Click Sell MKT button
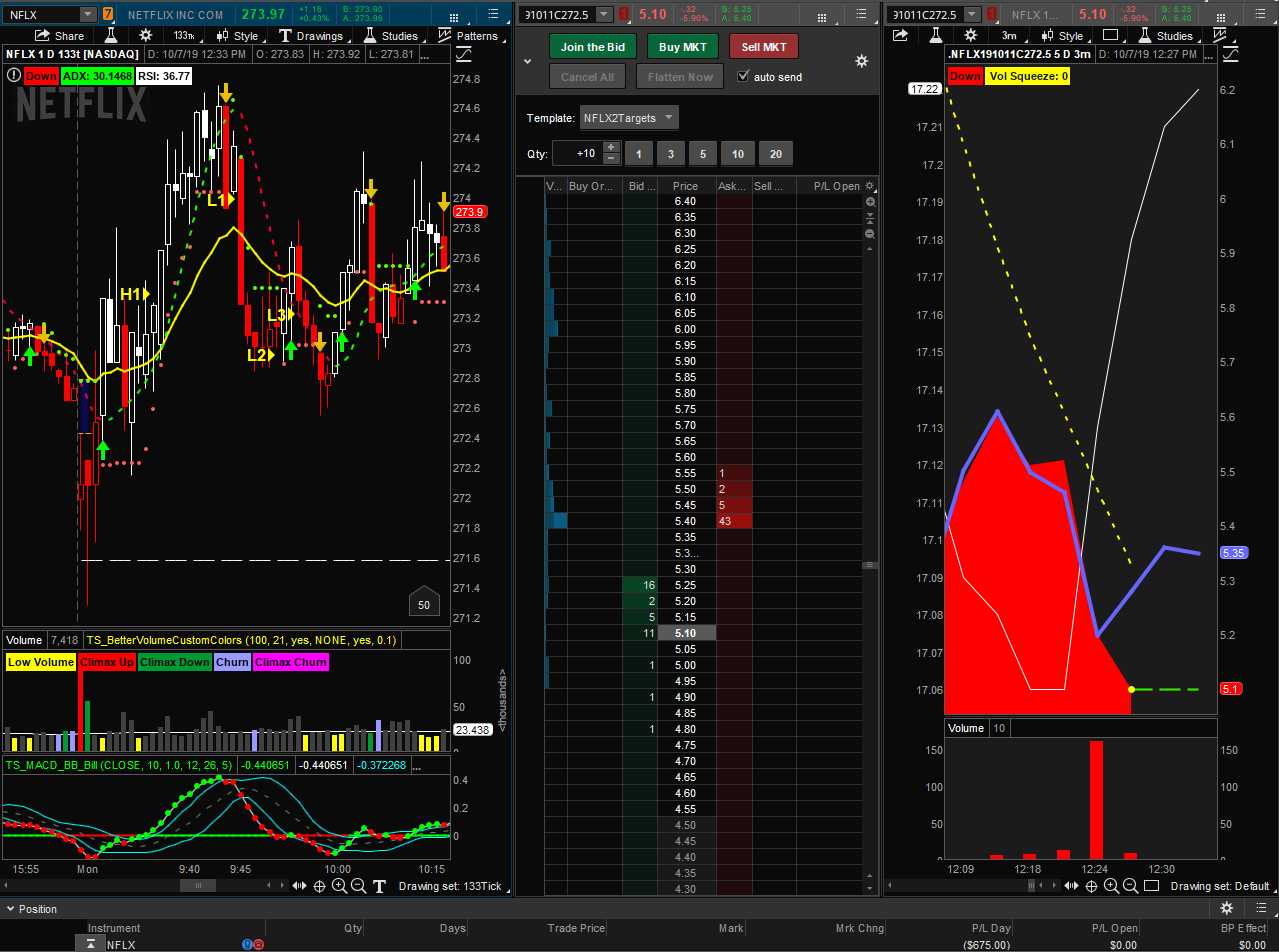 click(764, 47)
